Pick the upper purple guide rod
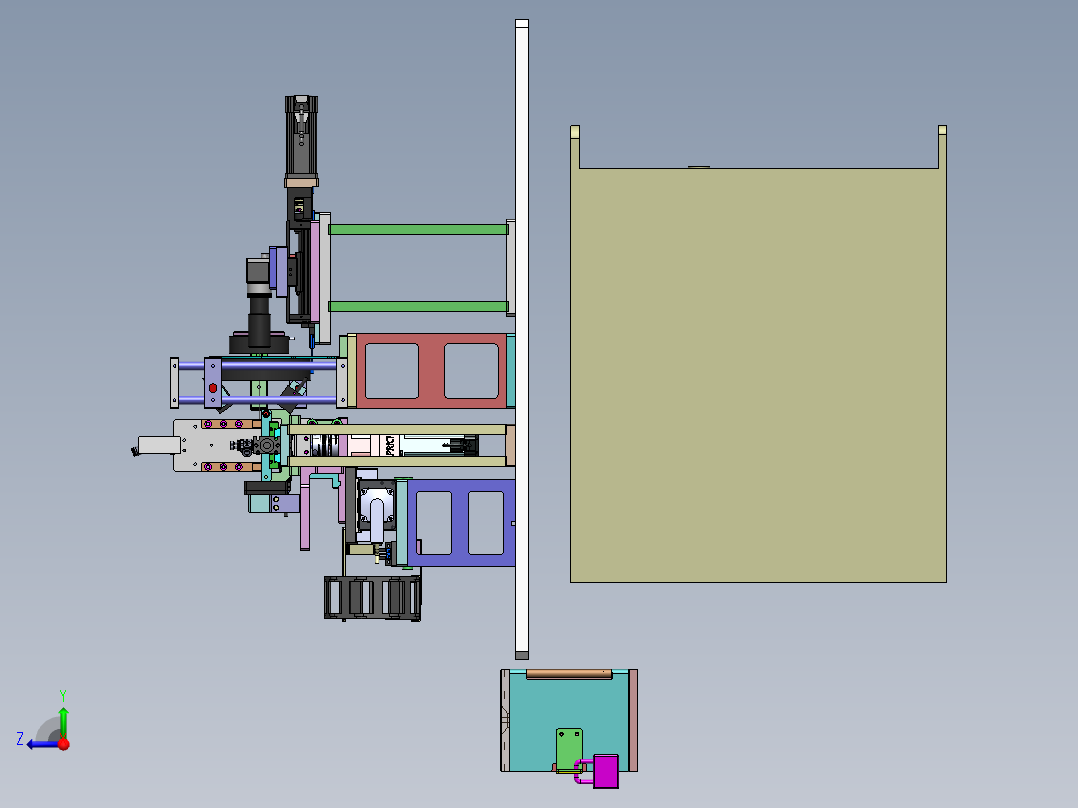Screen dimensions: 1078x808 point(258,366)
